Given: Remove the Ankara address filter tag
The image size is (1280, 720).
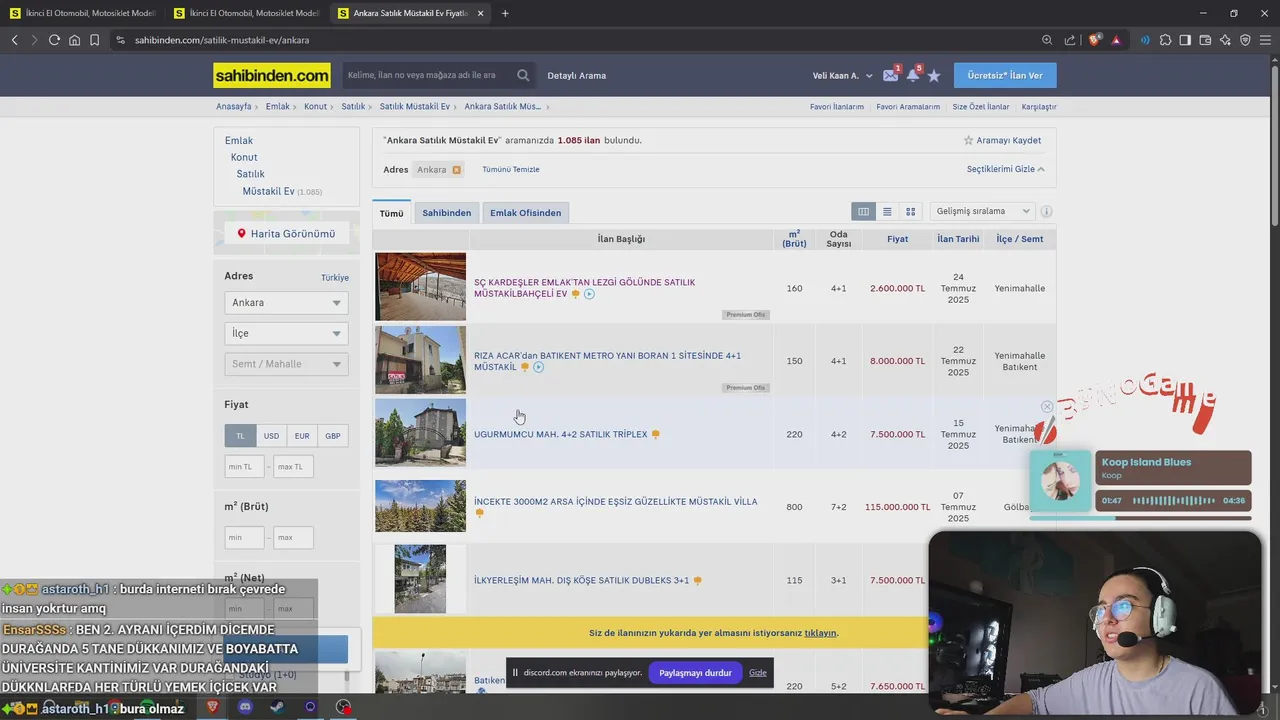Looking at the screenshot, I should coord(457,170).
